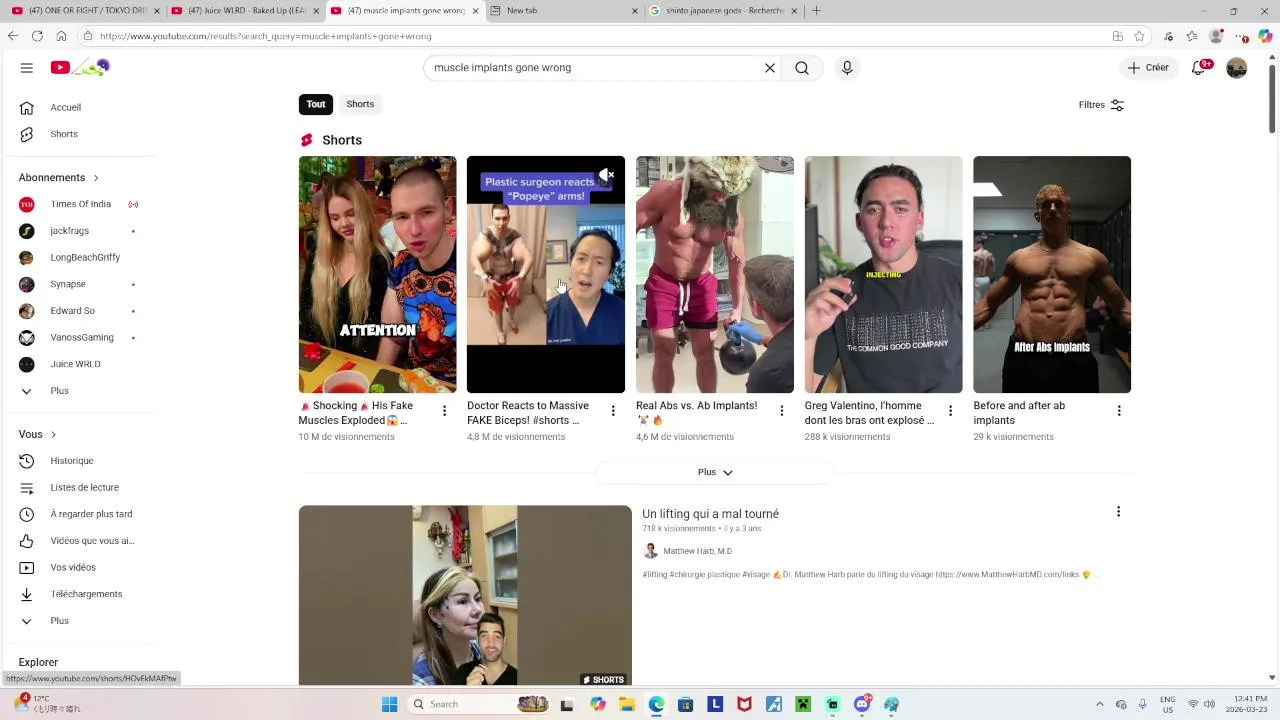The image size is (1280, 720).
Task: Open the Matthew Harb, M.D channel
Action: (697, 551)
